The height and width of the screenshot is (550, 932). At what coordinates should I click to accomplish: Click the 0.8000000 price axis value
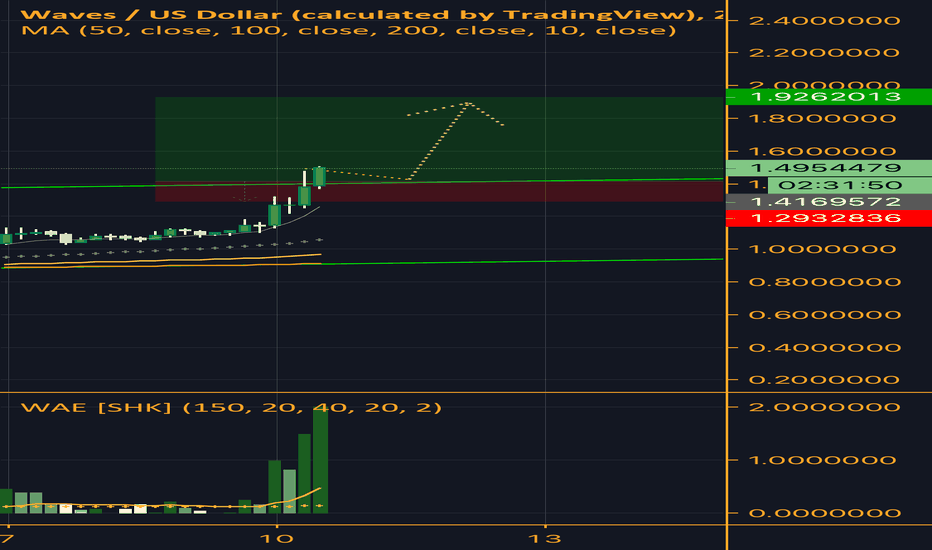pos(824,282)
